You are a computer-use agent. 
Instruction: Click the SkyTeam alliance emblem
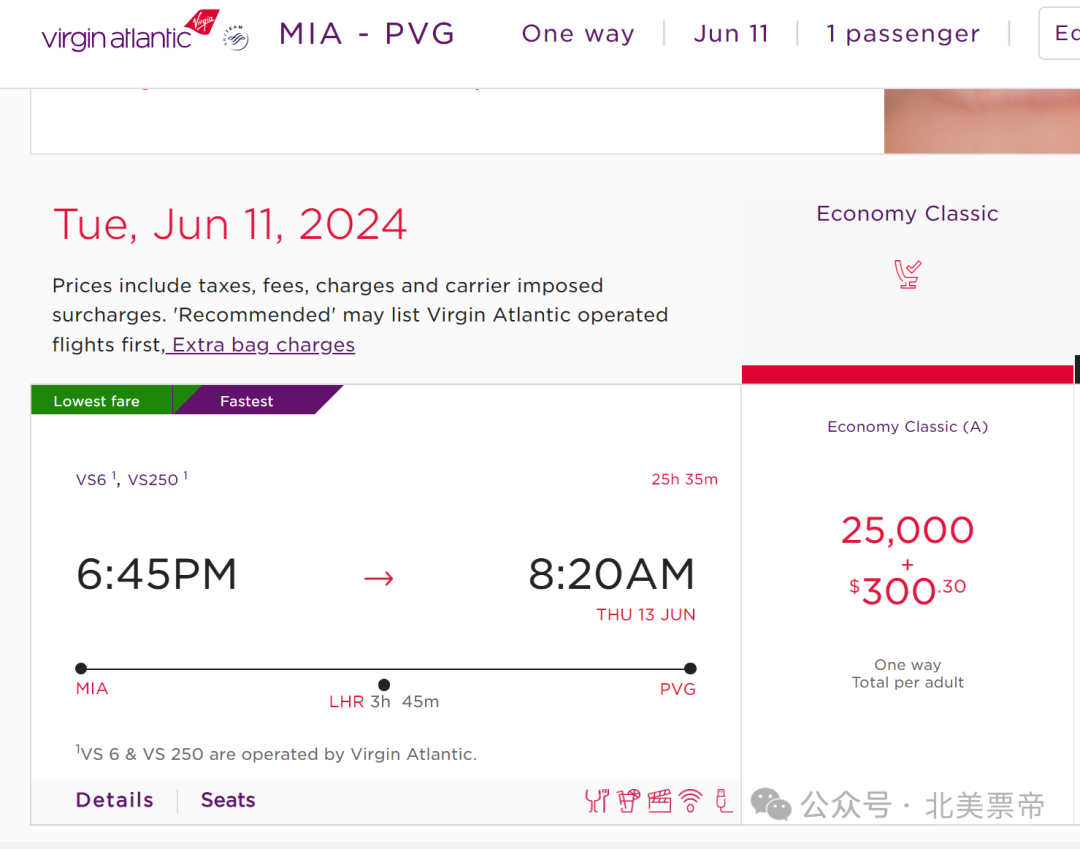point(236,38)
